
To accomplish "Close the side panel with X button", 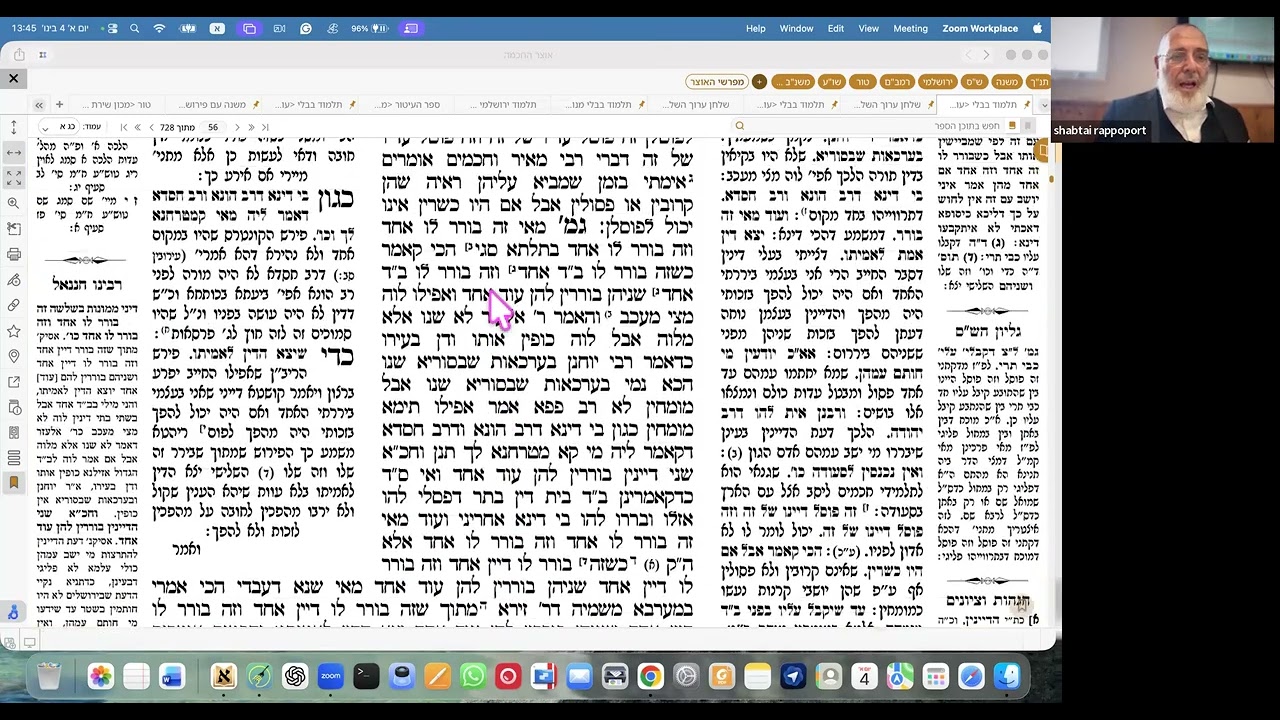I will coord(13,78).
